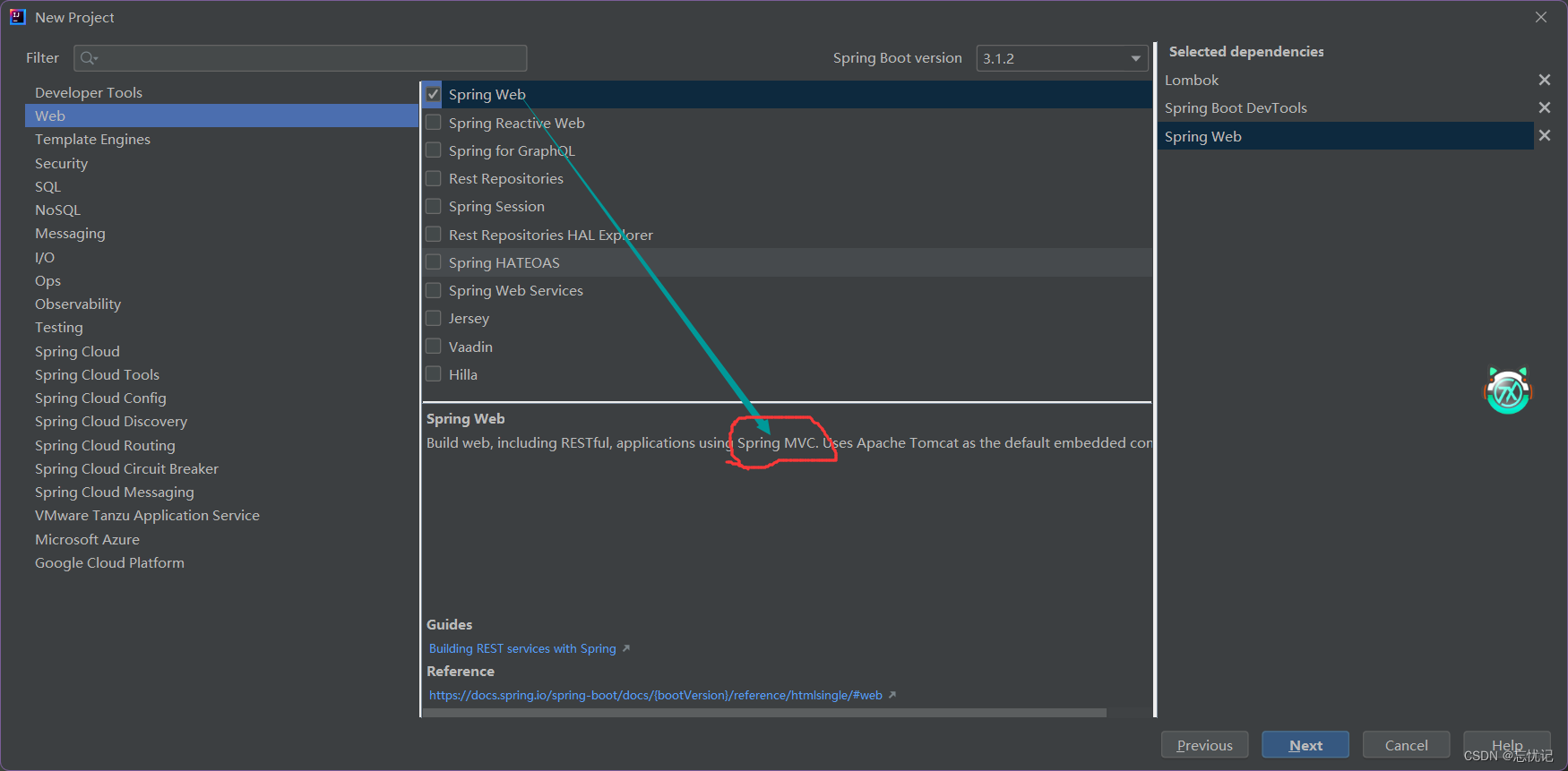Open the Building REST services with Spring guide
1568x771 pixels.
click(522, 648)
